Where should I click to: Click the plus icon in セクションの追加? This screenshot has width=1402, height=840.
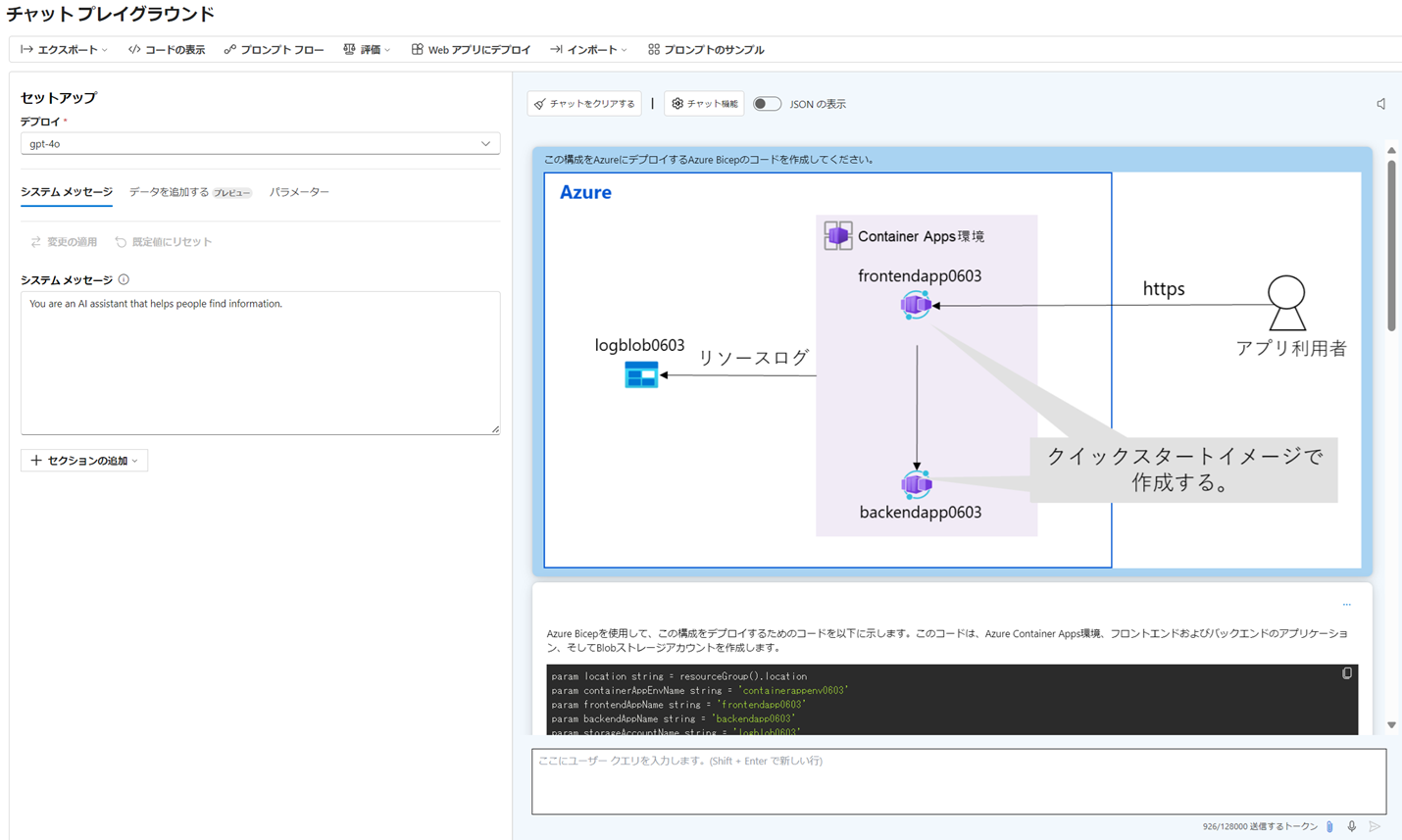36,461
